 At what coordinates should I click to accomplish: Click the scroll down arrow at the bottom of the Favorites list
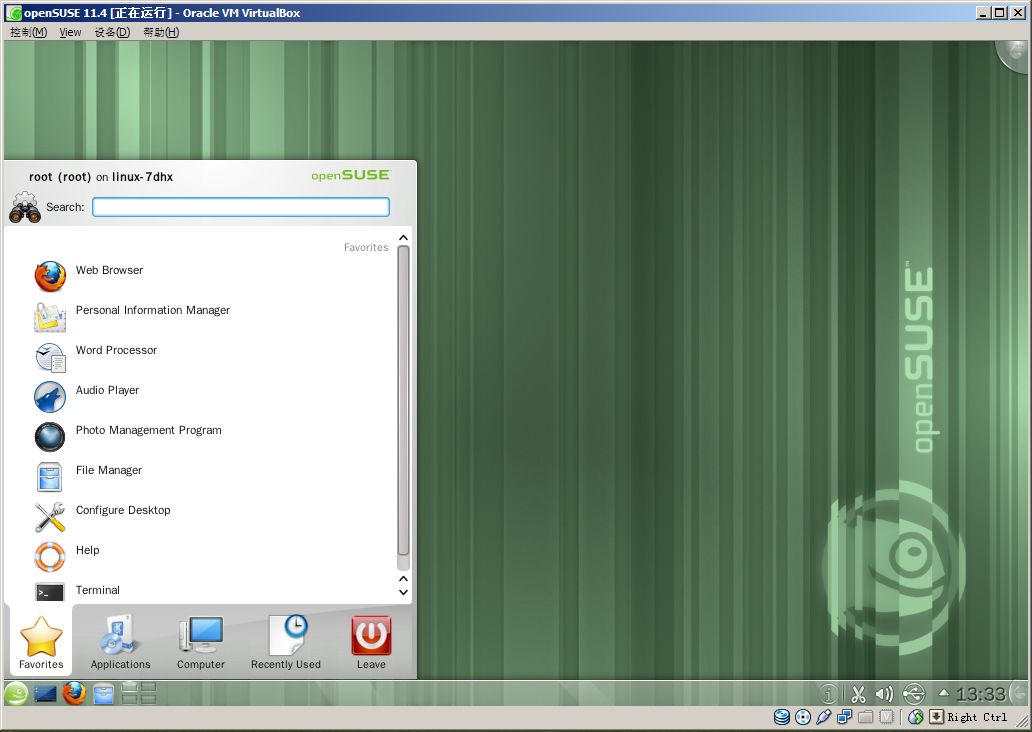pyautogui.click(x=403, y=592)
